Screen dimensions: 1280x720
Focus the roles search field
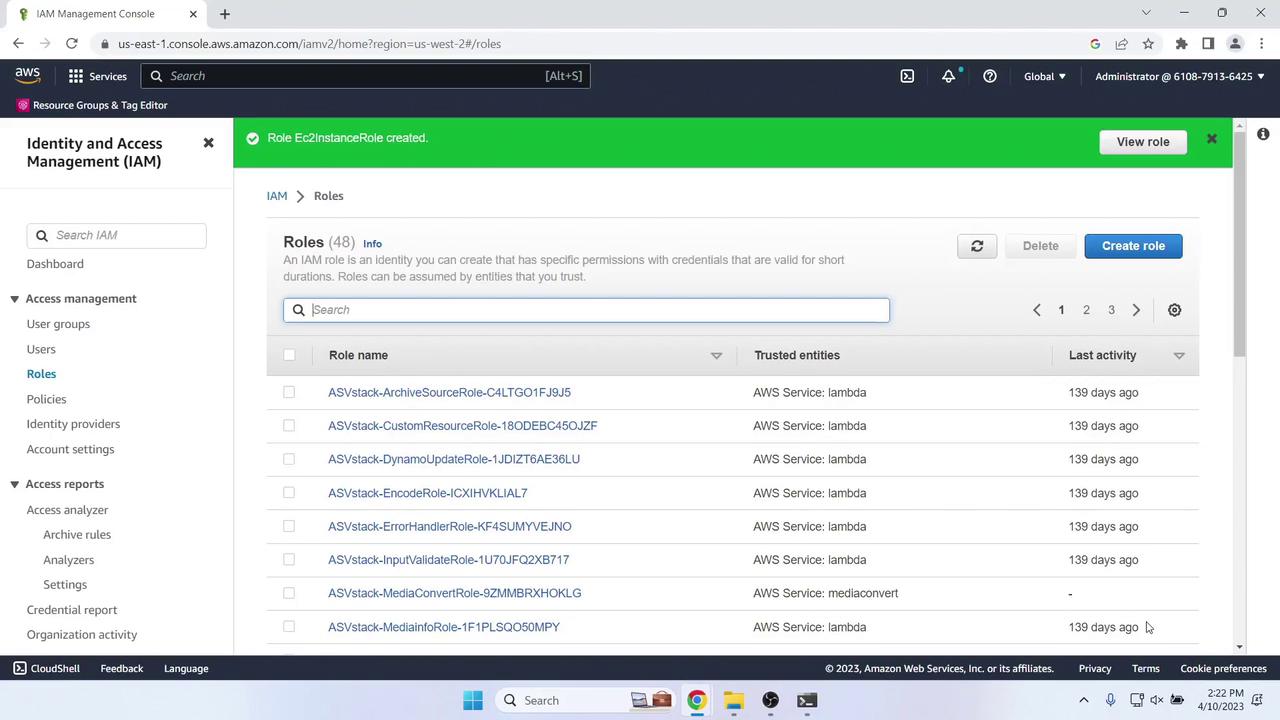[x=586, y=310]
